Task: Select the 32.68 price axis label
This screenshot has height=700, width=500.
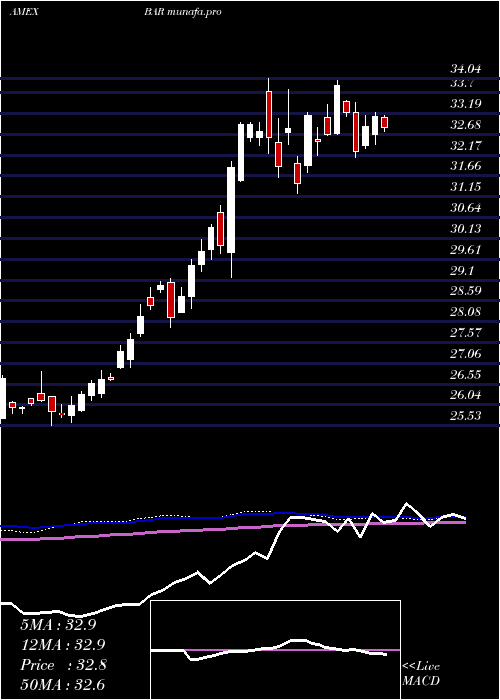Action: pos(465,125)
